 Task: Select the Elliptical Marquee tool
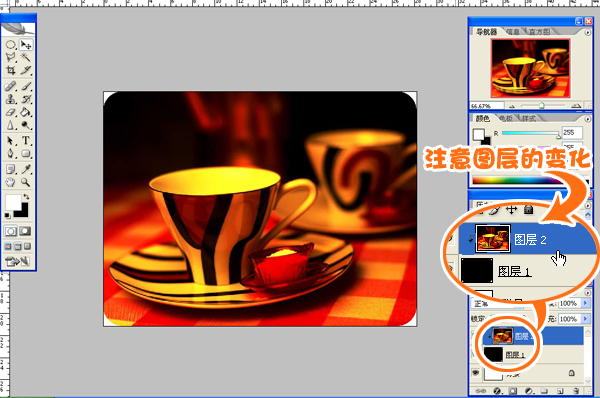point(11,45)
